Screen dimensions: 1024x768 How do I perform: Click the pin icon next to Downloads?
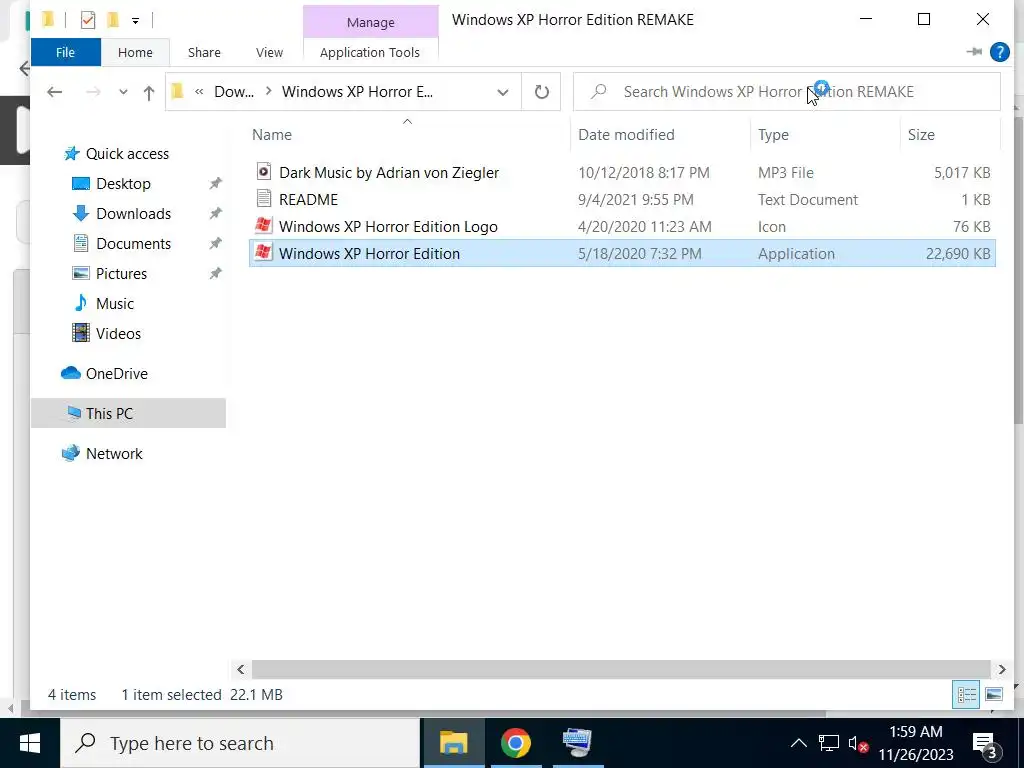(216, 214)
